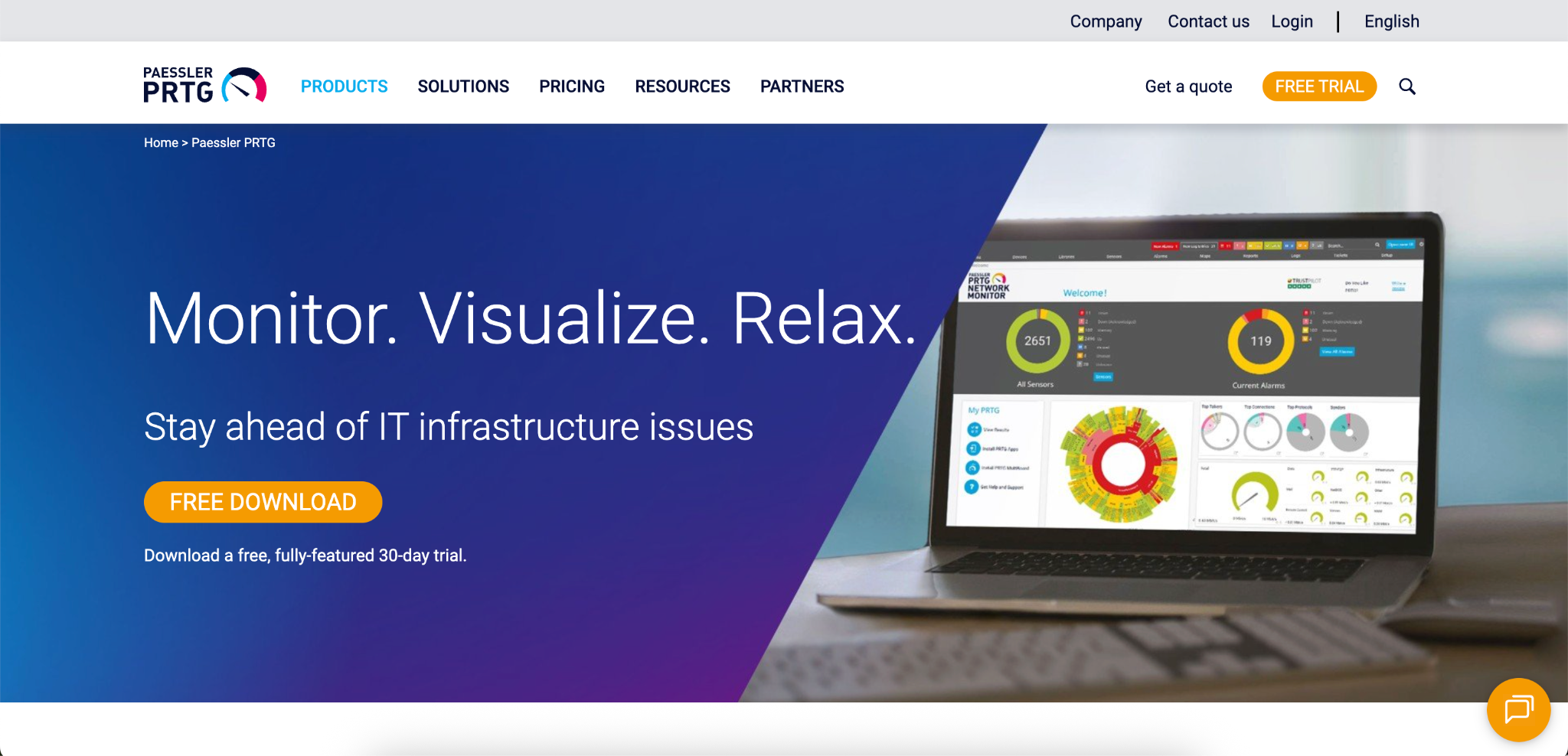Expand the Resources navigation menu
Screen dimensions: 1568x756
(682, 86)
